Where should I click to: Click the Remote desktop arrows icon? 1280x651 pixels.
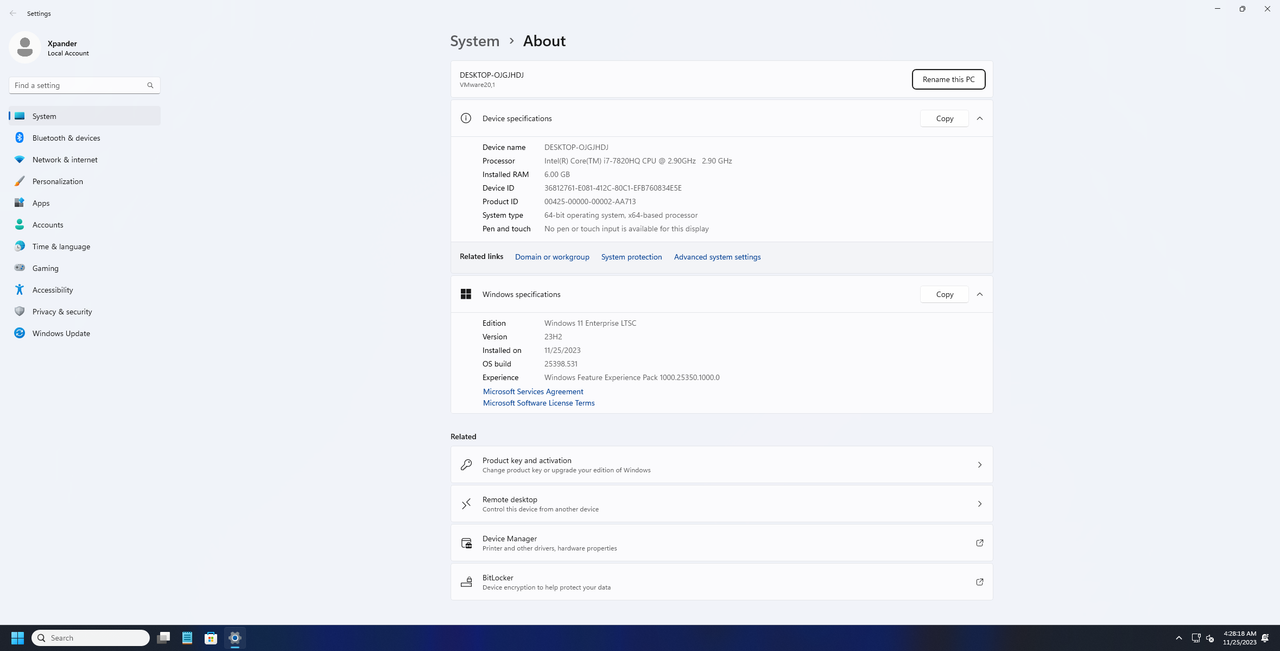pos(466,504)
